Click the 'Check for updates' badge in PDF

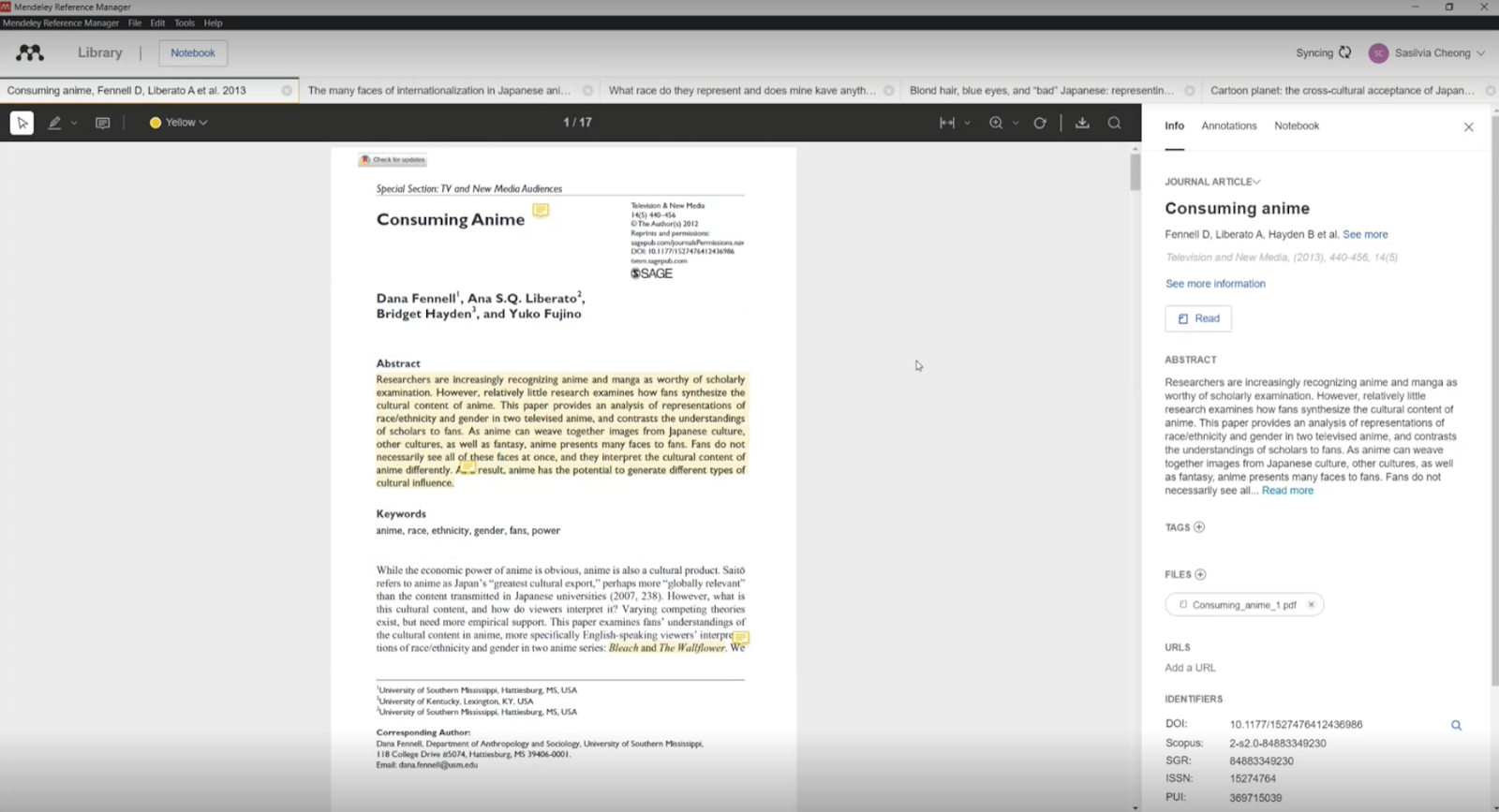pyautogui.click(x=393, y=160)
